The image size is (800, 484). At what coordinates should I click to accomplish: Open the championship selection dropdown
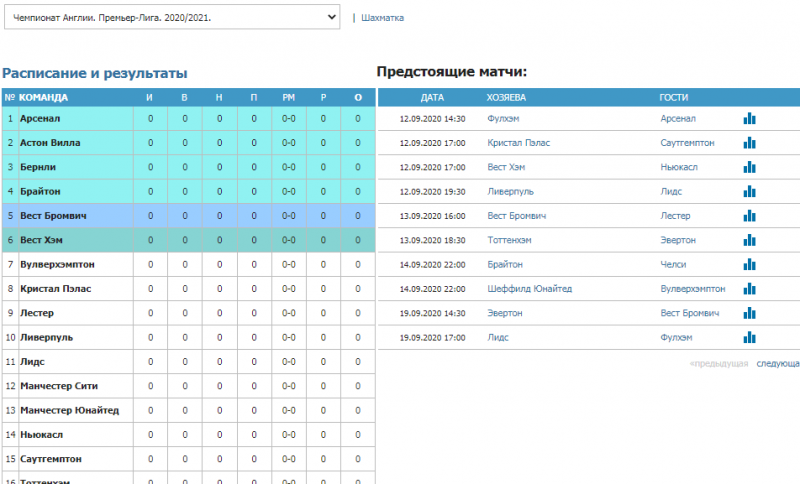pyautogui.click(x=172, y=17)
